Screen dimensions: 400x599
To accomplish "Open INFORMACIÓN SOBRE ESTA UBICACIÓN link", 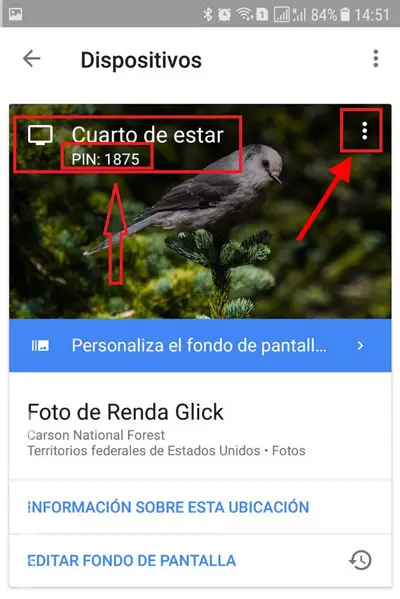I will point(168,507).
